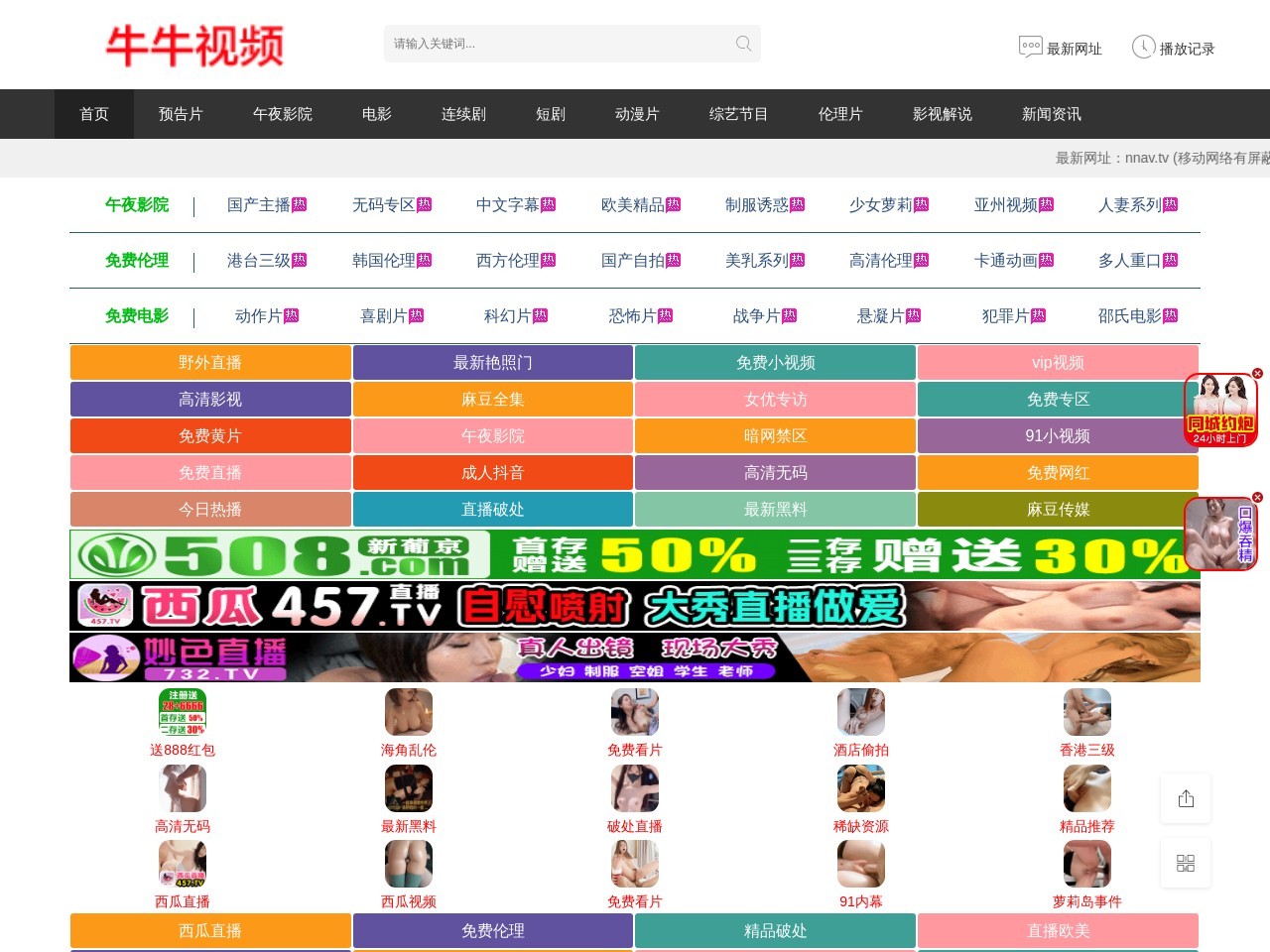Open the 预告片 navigation tab
Image resolution: width=1270 pixels, height=952 pixels.
[x=181, y=114]
